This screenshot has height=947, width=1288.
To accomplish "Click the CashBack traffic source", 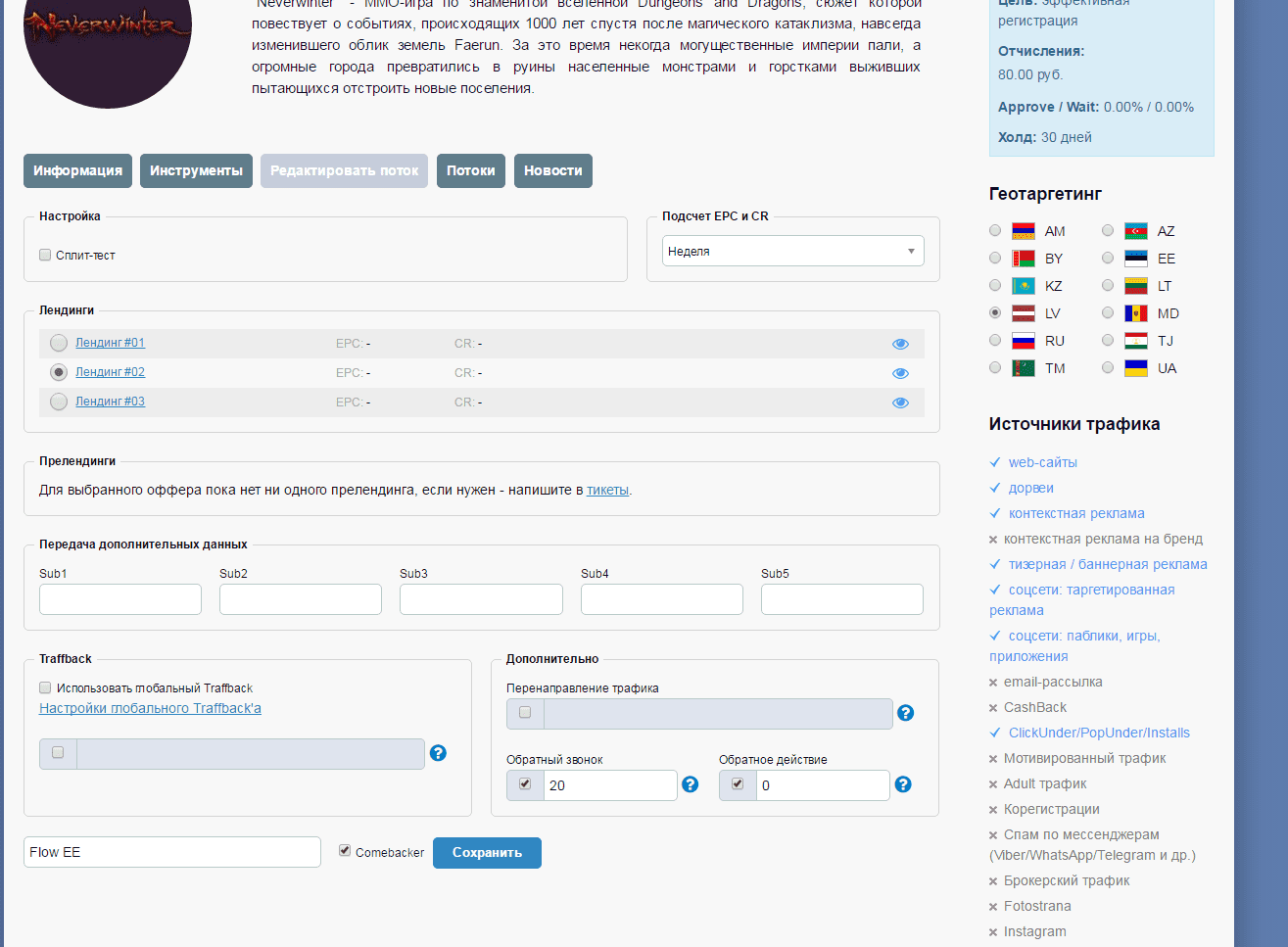I will [x=1035, y=707].
